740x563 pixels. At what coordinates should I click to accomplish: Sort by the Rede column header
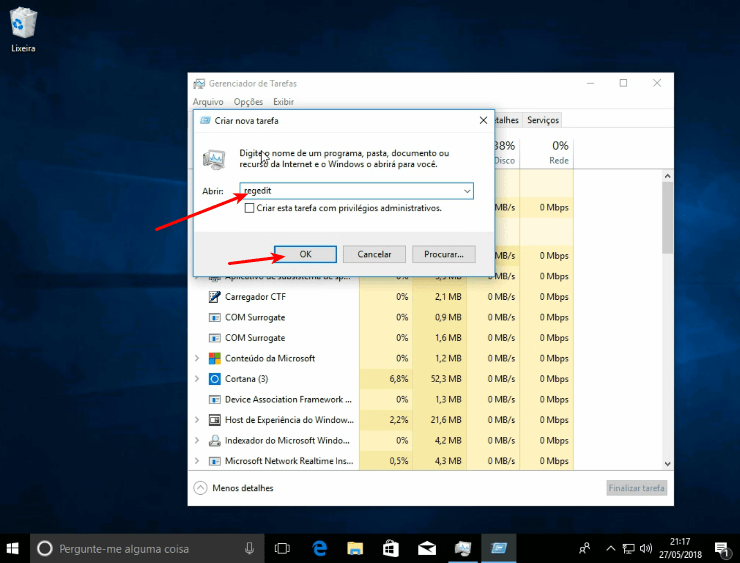click(x=547, y=152)
